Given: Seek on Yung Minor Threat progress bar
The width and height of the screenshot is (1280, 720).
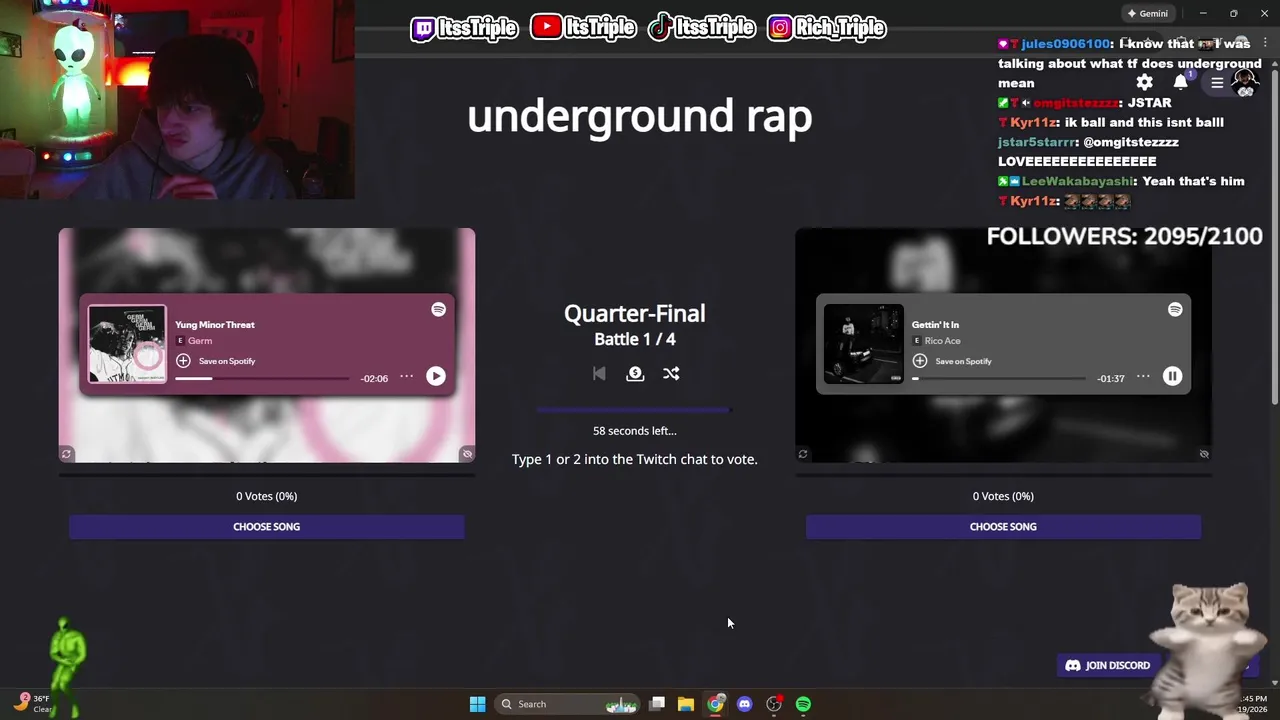Looking at the screenshot, I should (263, 378).
